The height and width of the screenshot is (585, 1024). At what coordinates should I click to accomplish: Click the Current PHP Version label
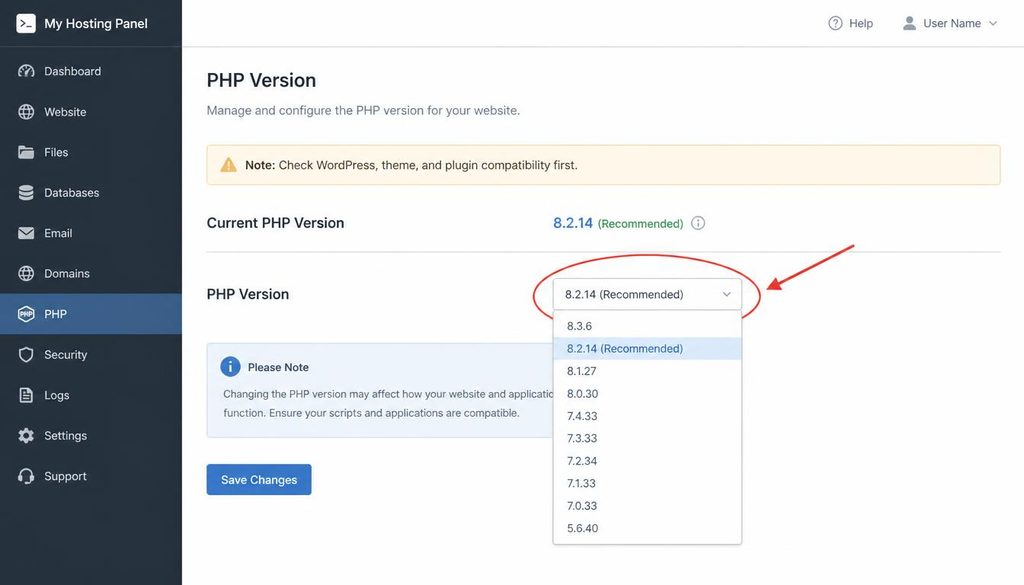(x=275, y=223)
